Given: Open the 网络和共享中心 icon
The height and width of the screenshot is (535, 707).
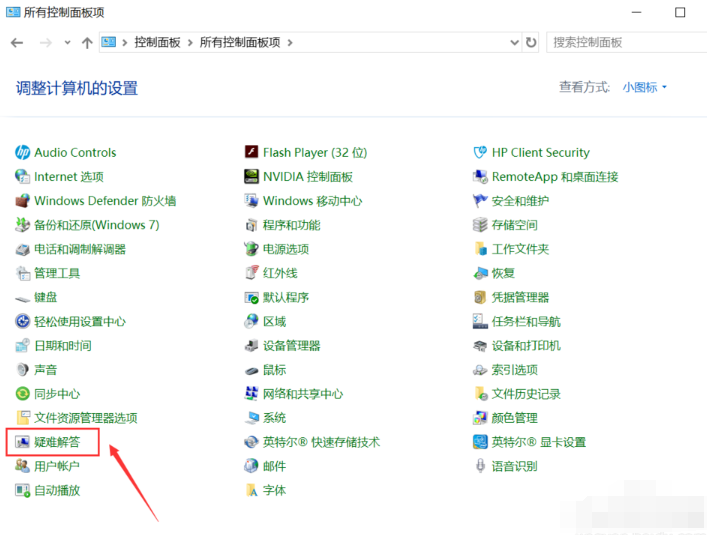Looking at the screenshot, I should point(252,394).
